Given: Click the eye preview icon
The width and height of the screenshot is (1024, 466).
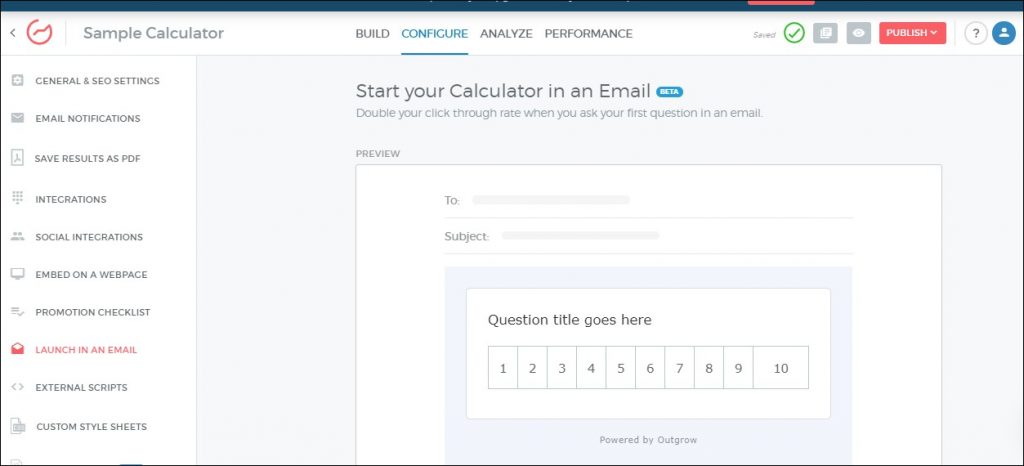Looking at the screenshot, I should [858, 33].
